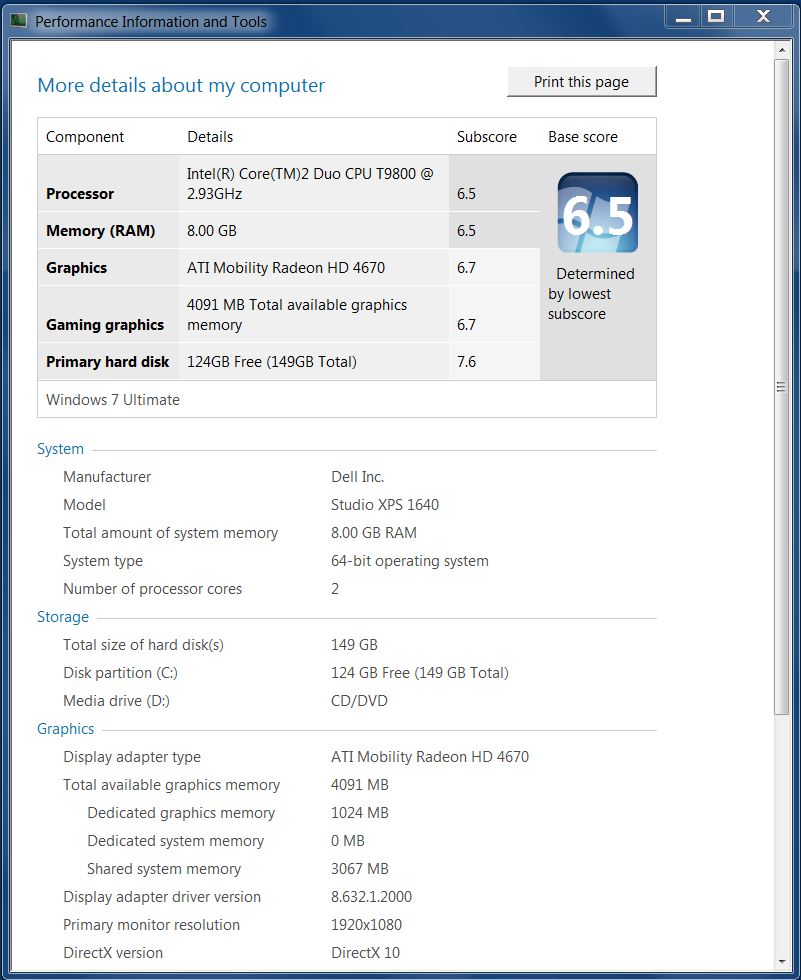Click the DirectX 10 value
This screenshot has width=801, height=980.
point(366,952)
